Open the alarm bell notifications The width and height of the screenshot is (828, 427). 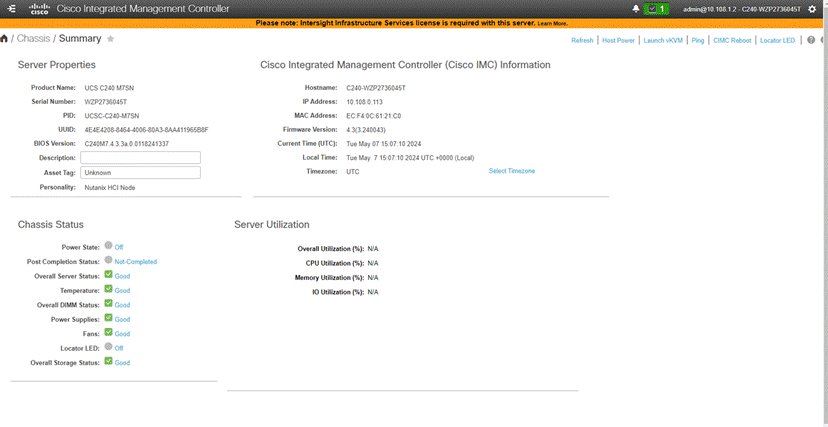tap(636, 9)
